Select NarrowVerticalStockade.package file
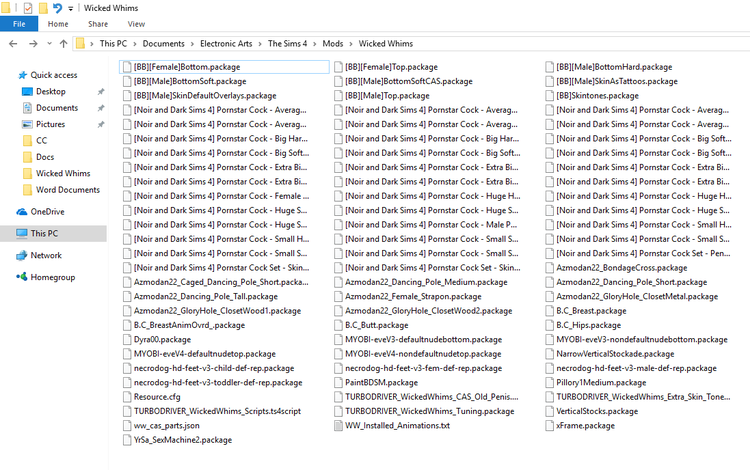The height and width of the screenshot is (470, 750). pyautogui.click(x=615, y=354)
